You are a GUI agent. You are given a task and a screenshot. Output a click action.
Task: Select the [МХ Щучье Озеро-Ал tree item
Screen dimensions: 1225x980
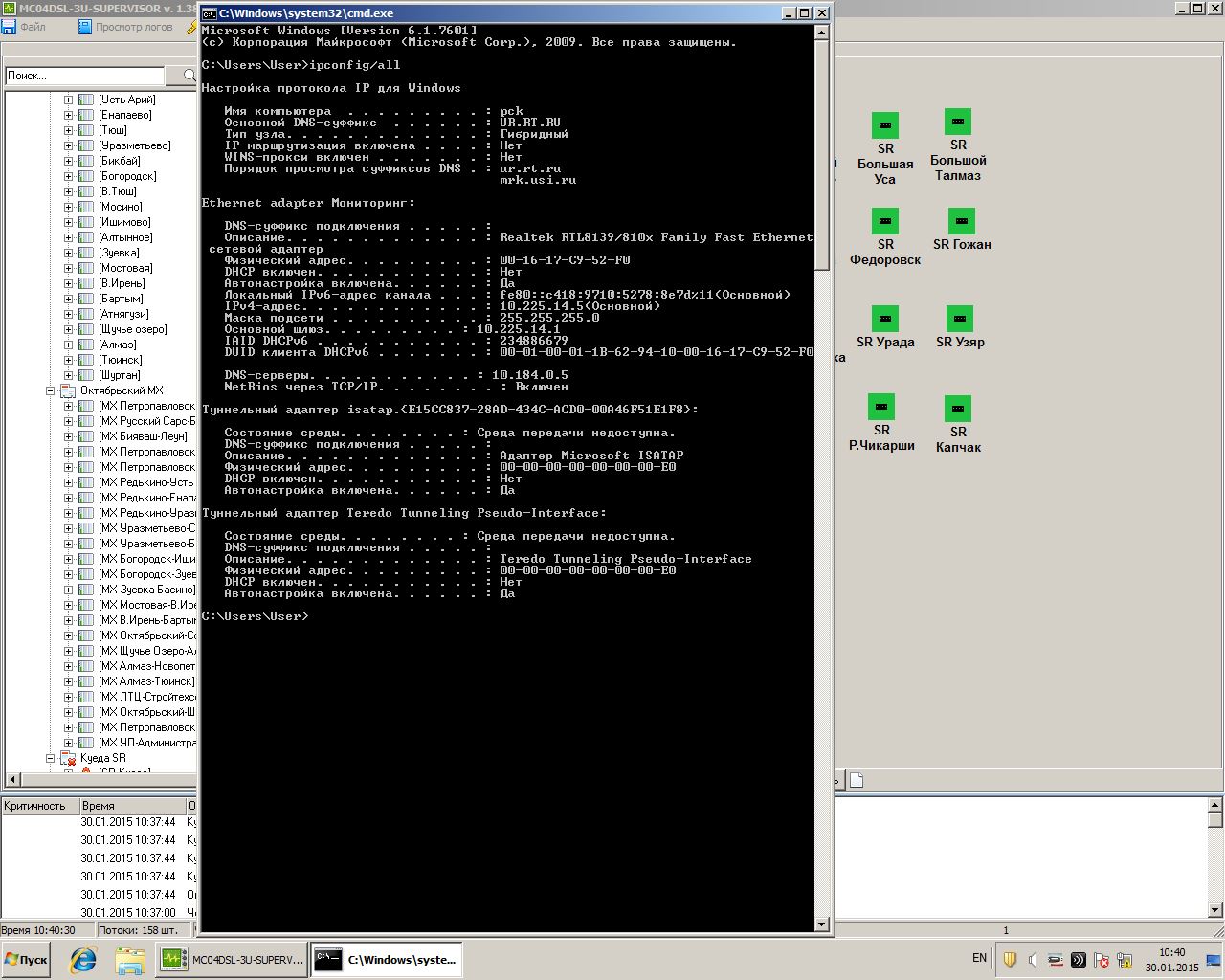[147, 651]
